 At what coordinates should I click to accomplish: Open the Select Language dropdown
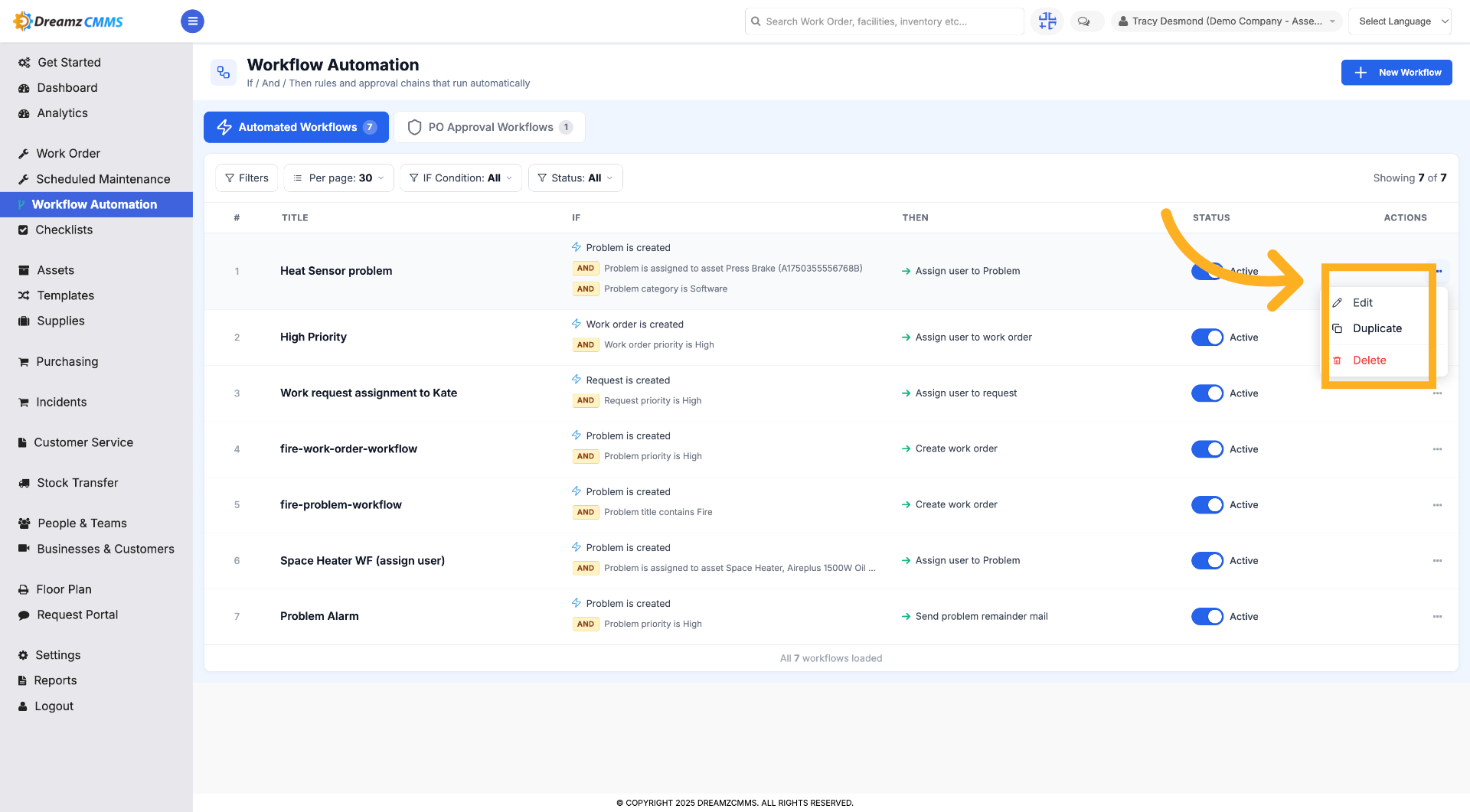tap(1400, 21)
